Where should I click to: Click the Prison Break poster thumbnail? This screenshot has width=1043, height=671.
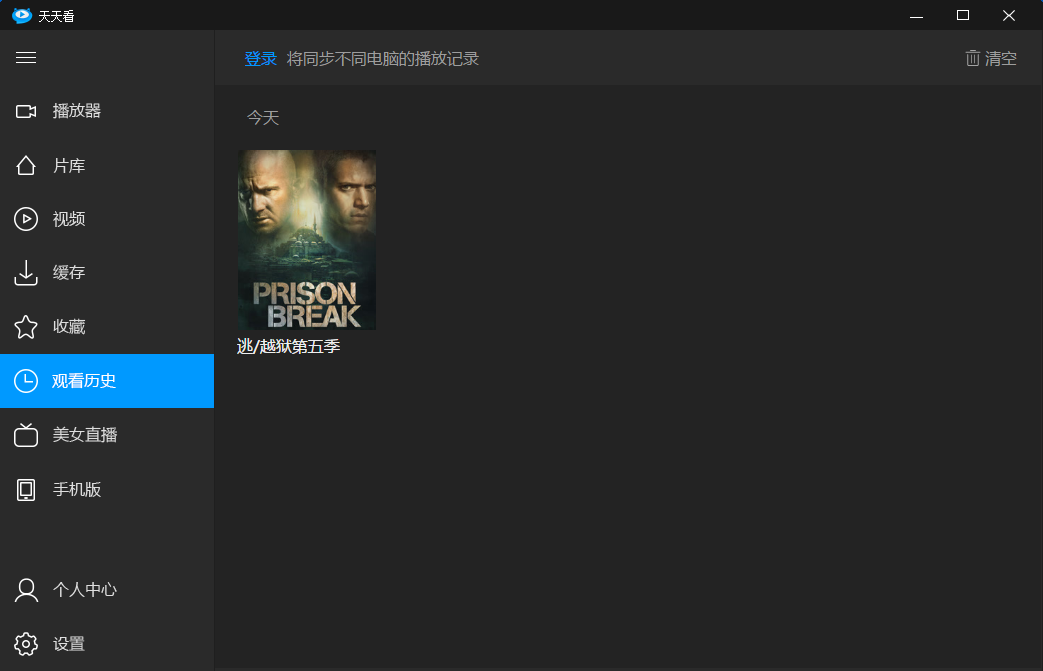pos(307,239)
